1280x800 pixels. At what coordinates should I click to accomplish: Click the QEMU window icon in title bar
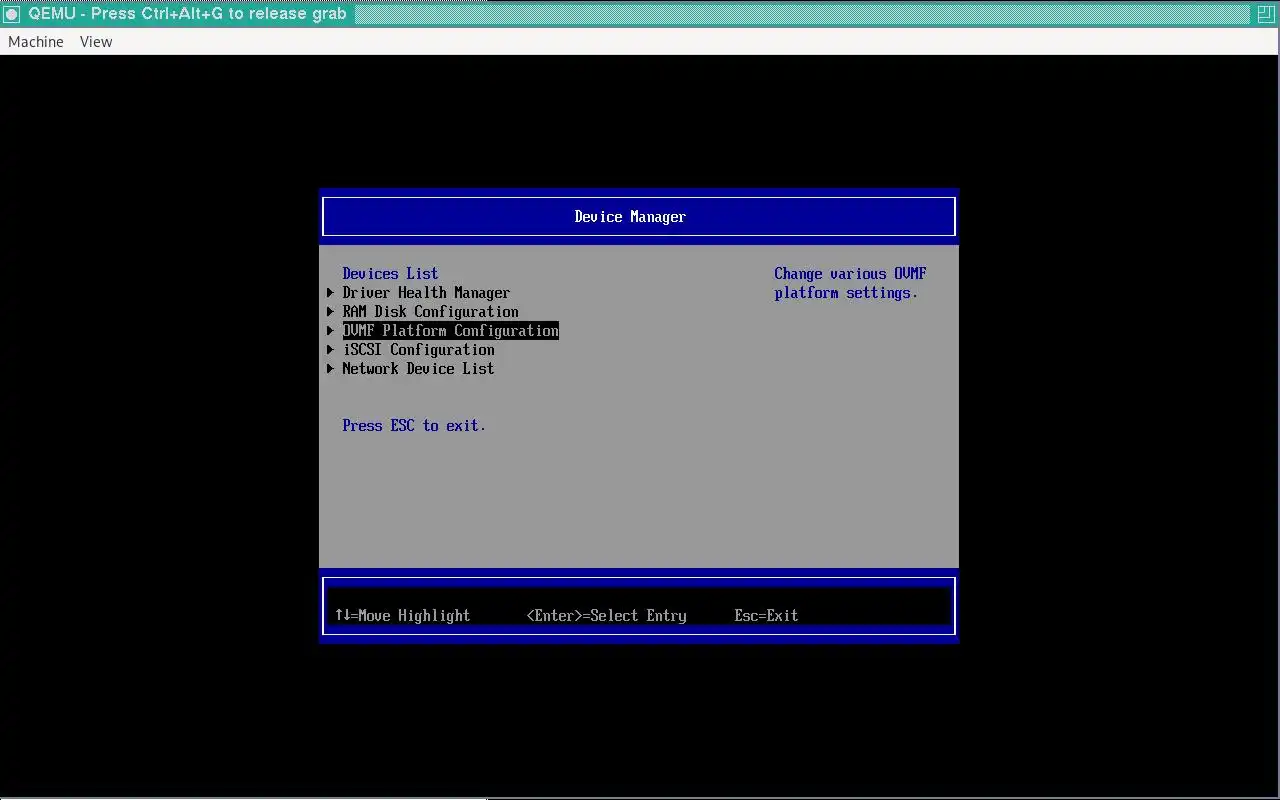(12, 14)
